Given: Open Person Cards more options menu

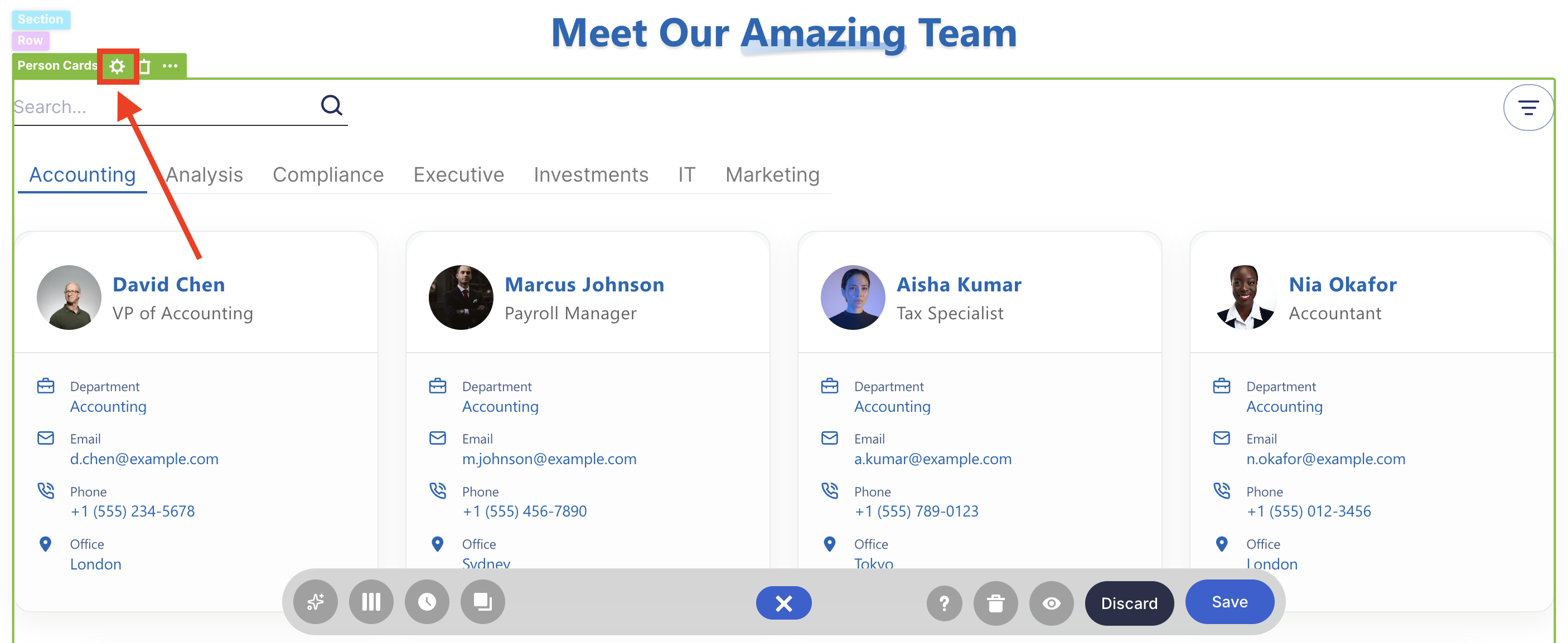Looking at the screenshot, I should coord(171,66).
